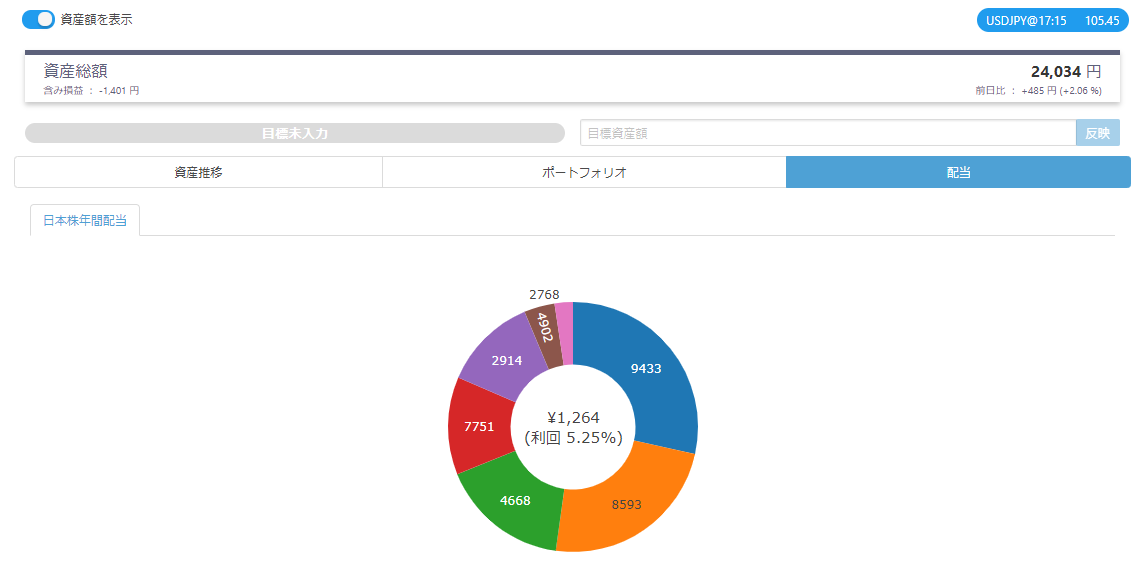Click the 利回 5.25% yield text
Viewport: 1143px width, 578px height.
[573, 438]
